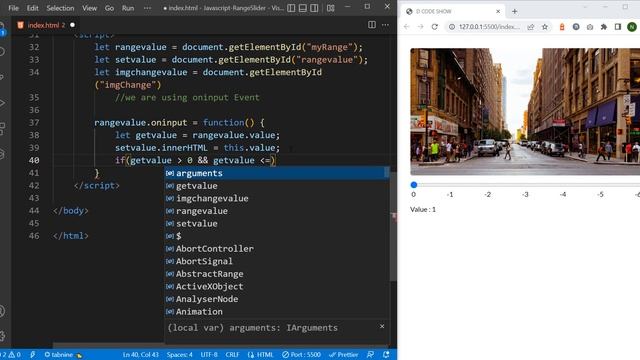Viewport: 640px width, 360px height.
Task: Click line number 40 in gutter
Action: tap(34, 160)
